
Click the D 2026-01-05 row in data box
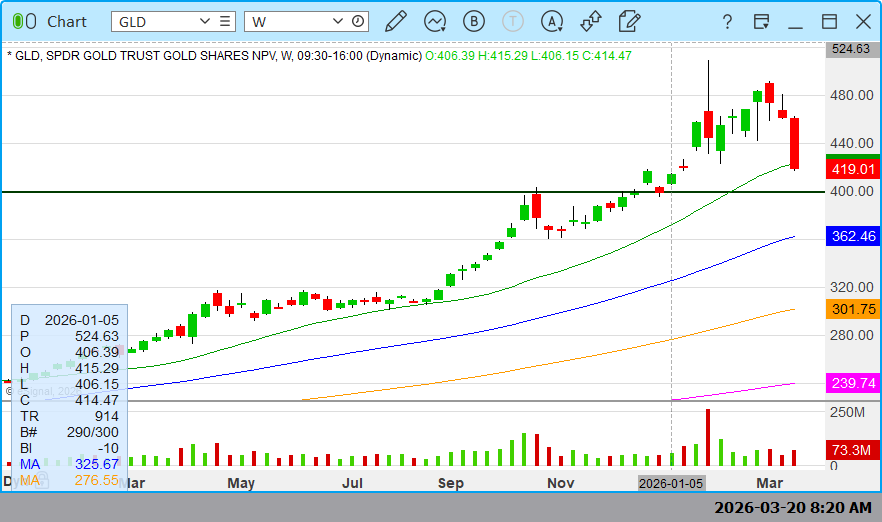(x=70, y=320)
